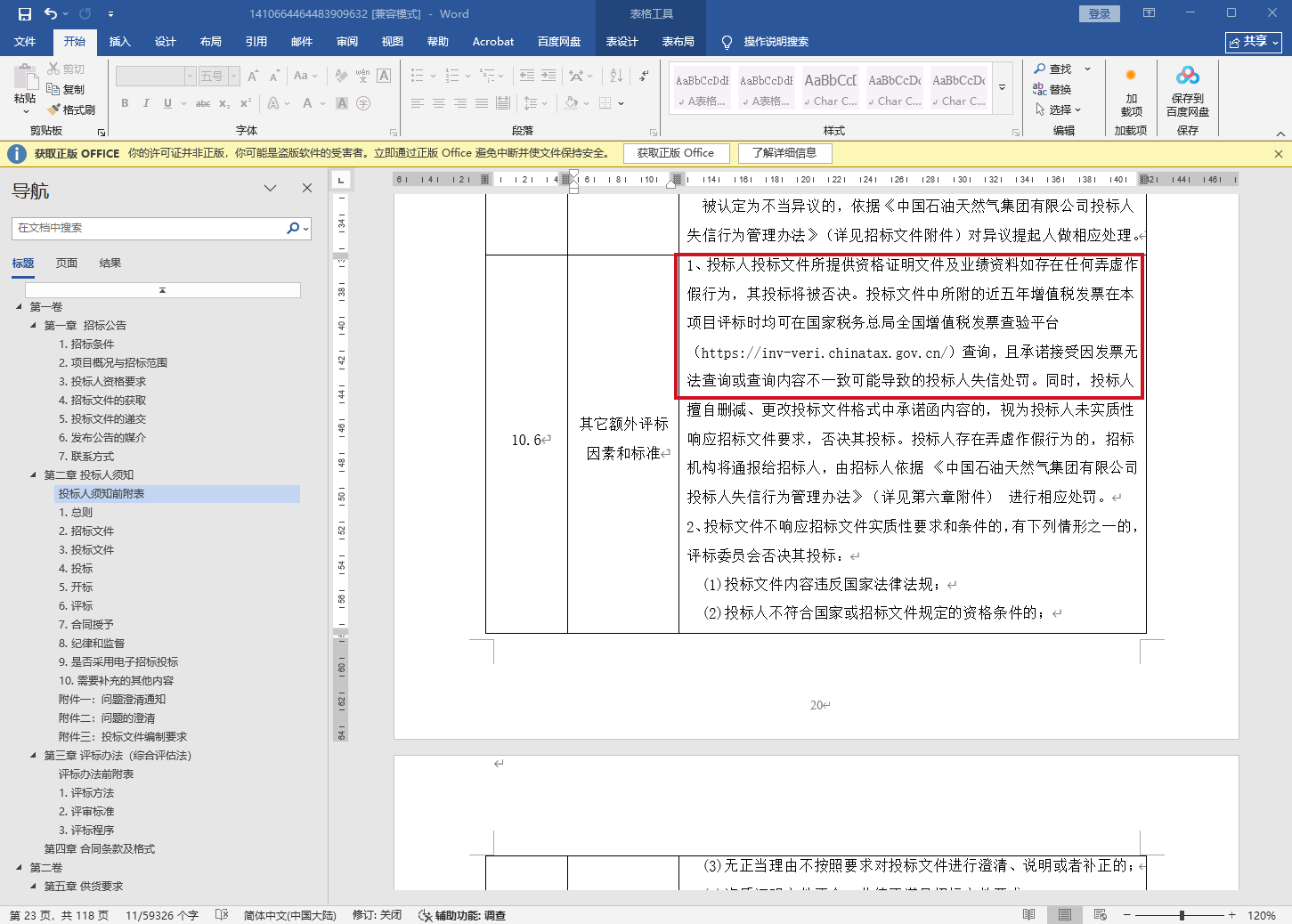Select 投标人须知前附表 in the navigation pane
1292x924 pixels.
pyautogui.click(x=177, y=494)
